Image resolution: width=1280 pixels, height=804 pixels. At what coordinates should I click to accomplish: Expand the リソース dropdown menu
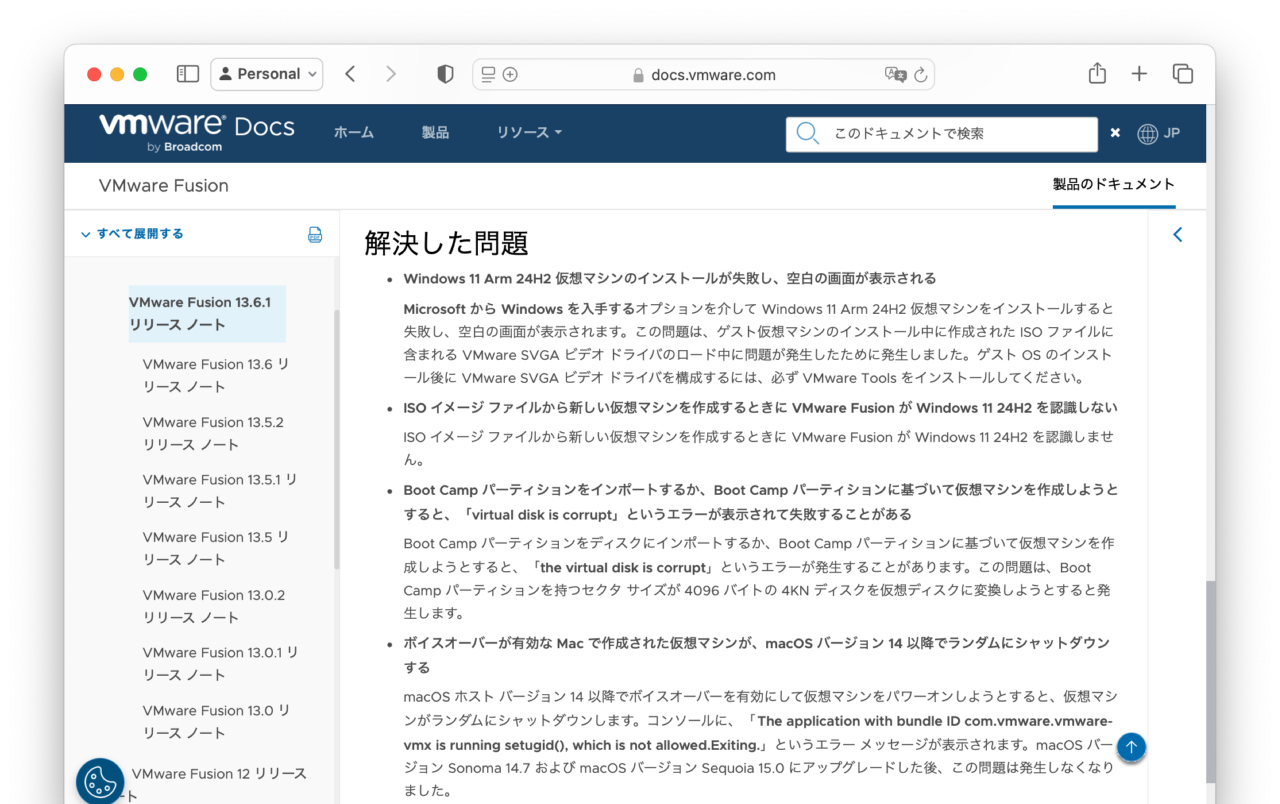tap(529, 133)
